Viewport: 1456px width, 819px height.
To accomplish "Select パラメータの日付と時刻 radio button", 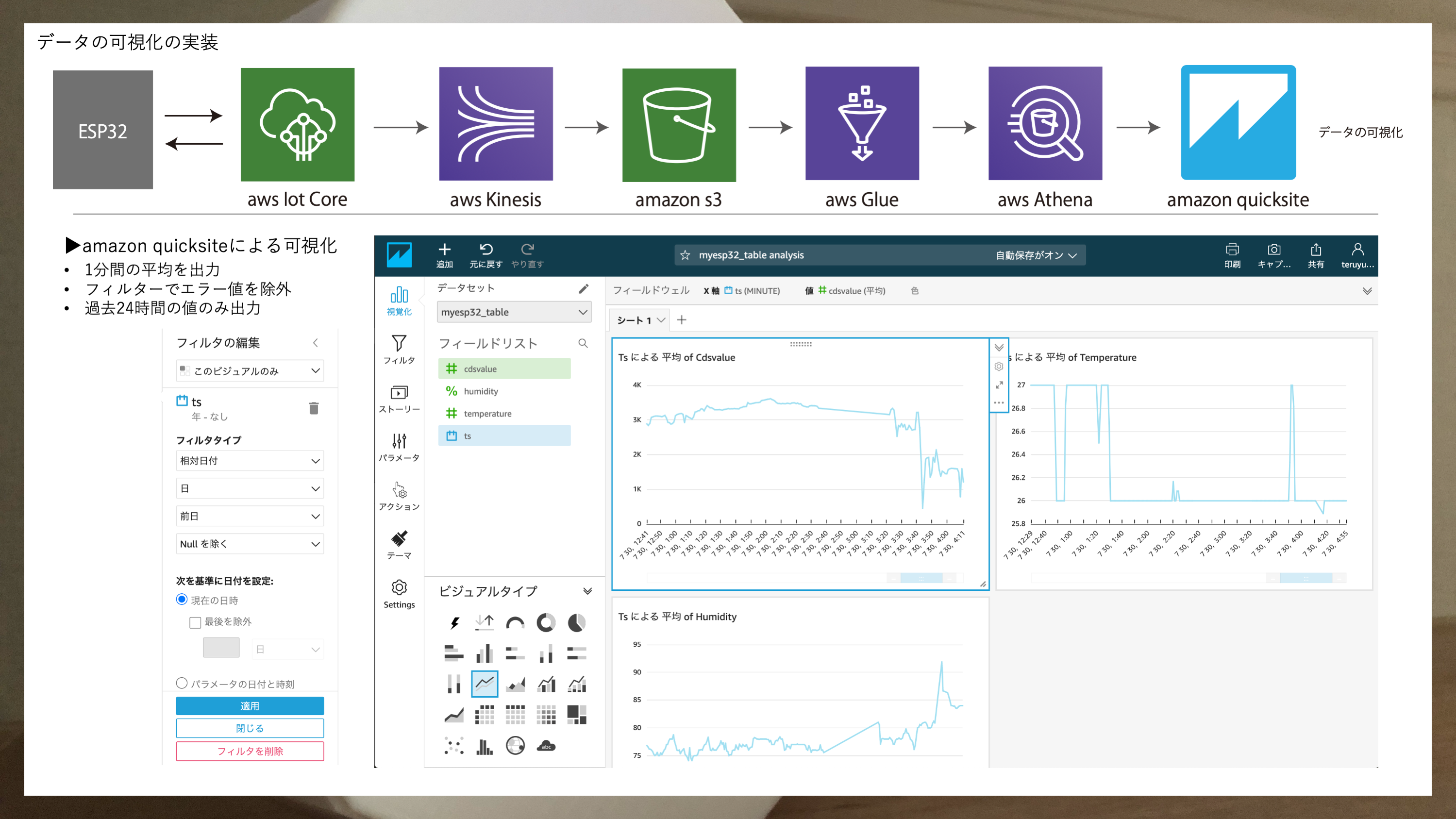I will coord(182,684).
